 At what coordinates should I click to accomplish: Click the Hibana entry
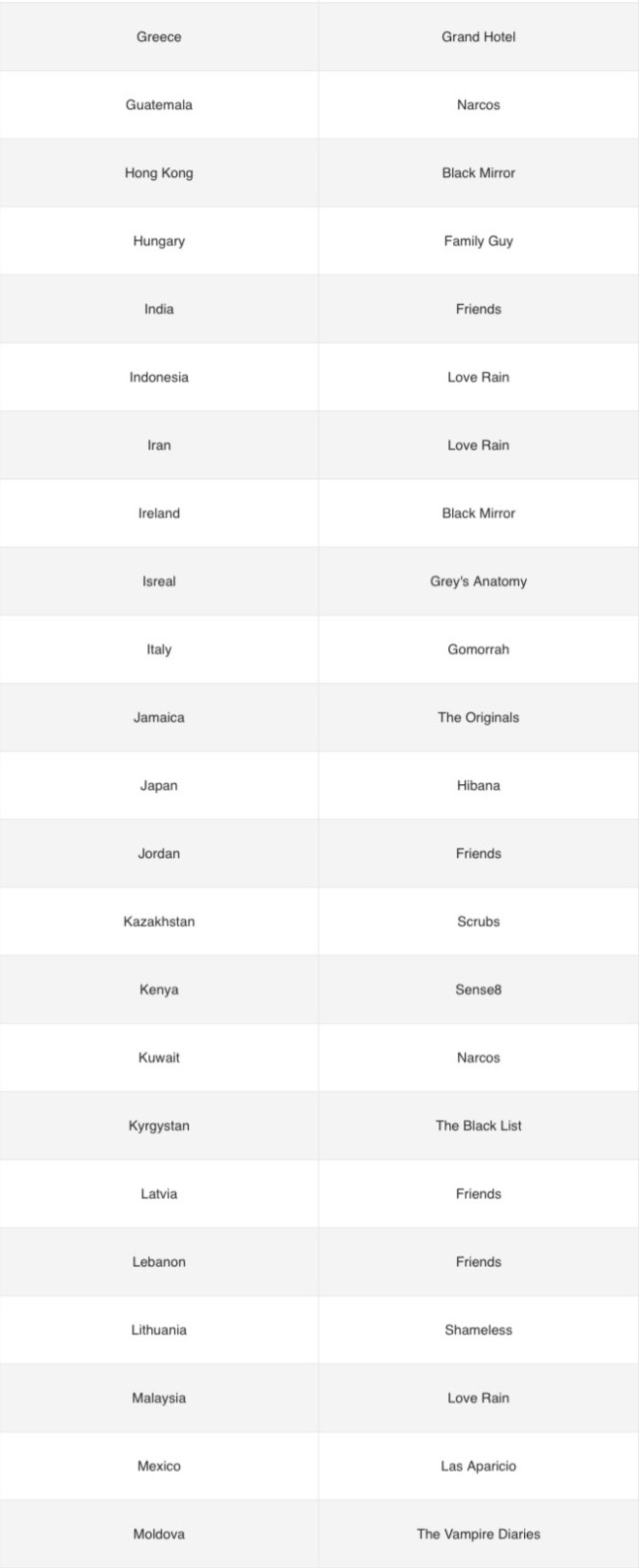(478, 785)
